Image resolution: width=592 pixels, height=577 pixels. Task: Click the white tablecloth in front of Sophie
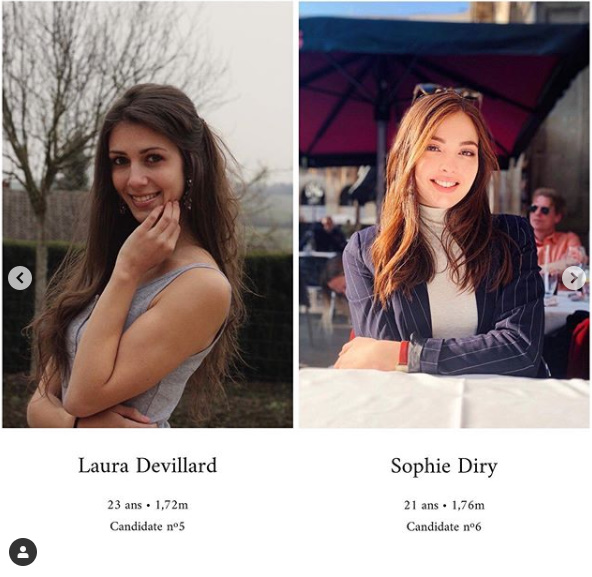pyautogui.click(x=444, y=400)
